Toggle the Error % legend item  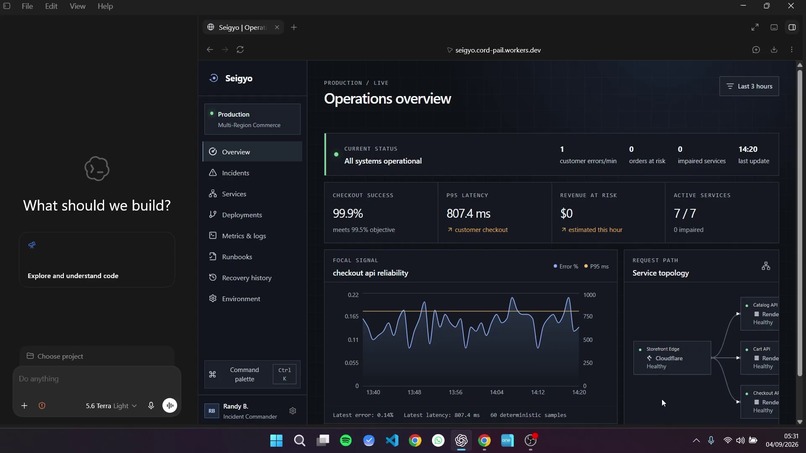click(565, 266)
